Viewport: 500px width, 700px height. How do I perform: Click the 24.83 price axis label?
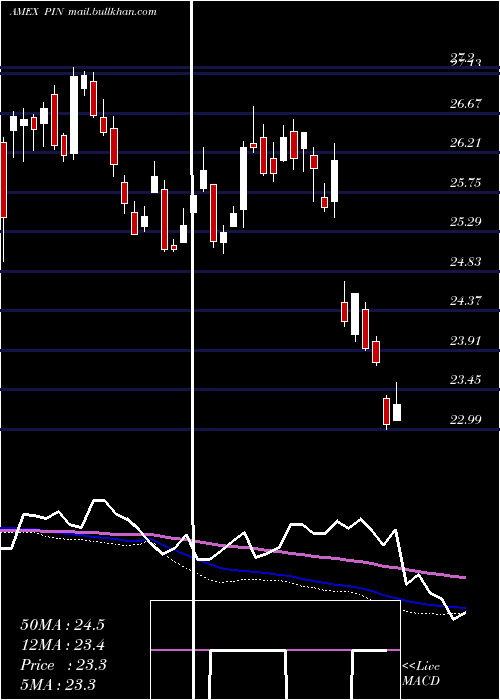(466, 262)
